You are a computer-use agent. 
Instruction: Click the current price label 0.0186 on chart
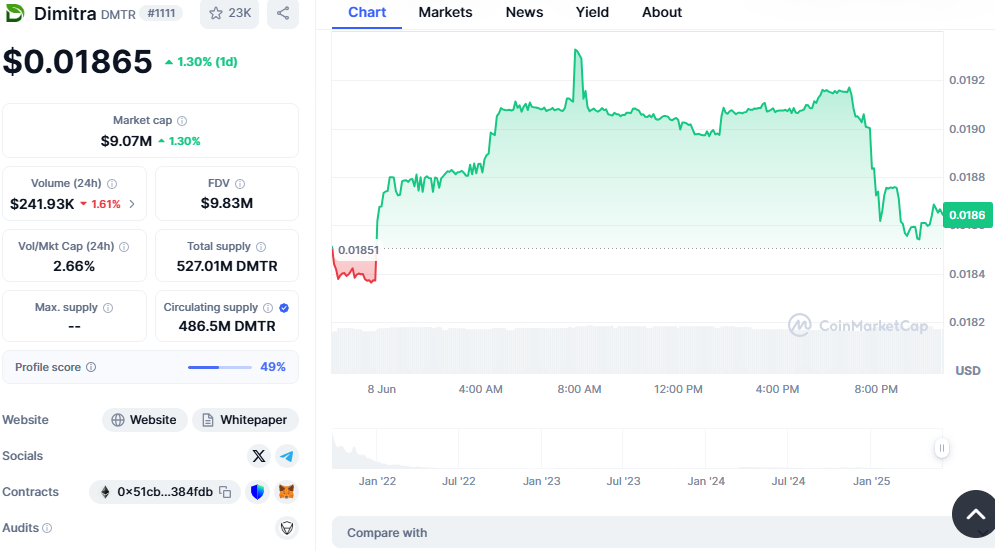pyautogui.click(x=967, y=215)
